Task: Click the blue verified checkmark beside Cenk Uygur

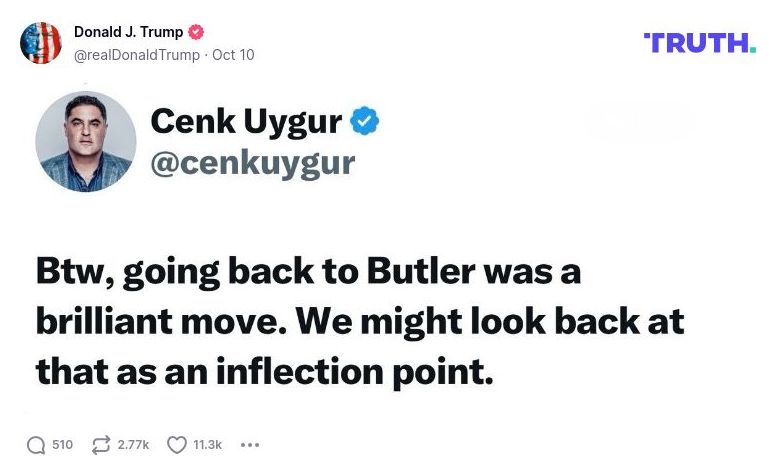Action: click(364, 122)
